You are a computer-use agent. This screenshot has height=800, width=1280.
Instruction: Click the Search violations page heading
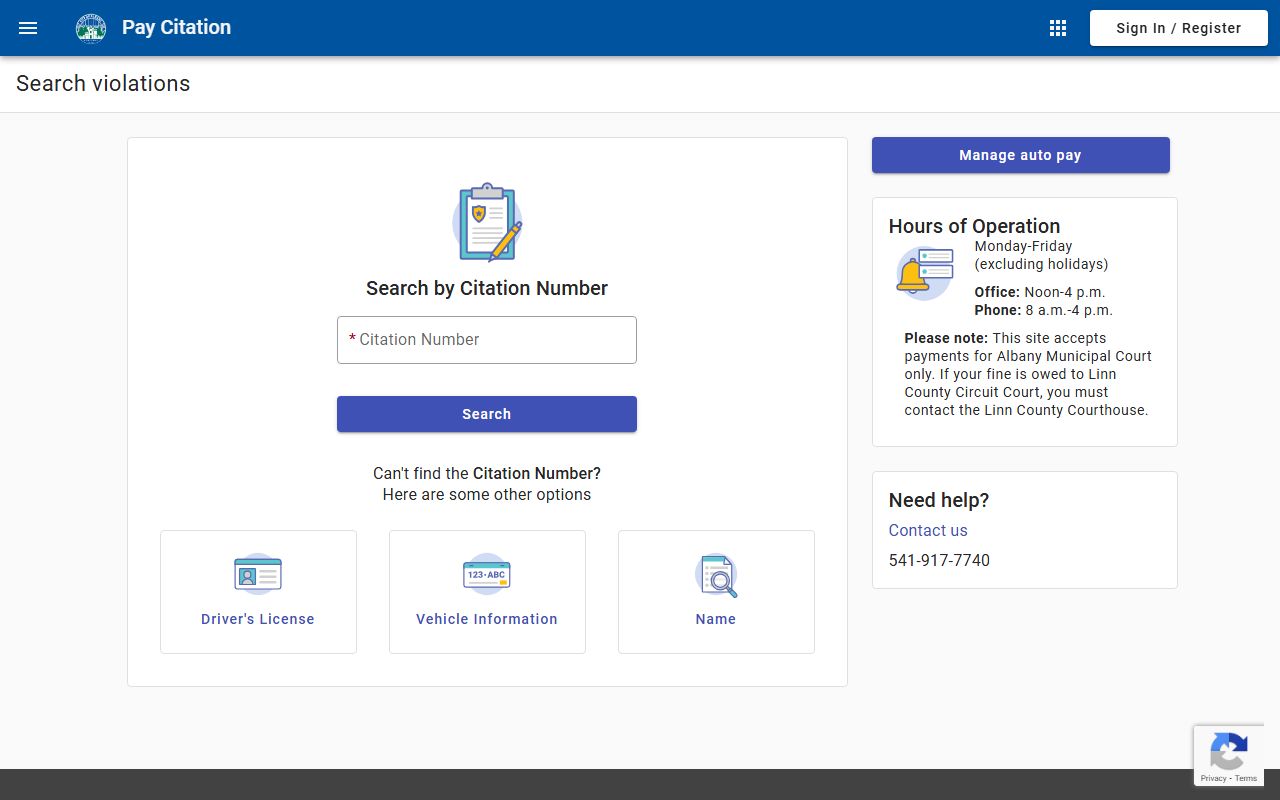103,84
